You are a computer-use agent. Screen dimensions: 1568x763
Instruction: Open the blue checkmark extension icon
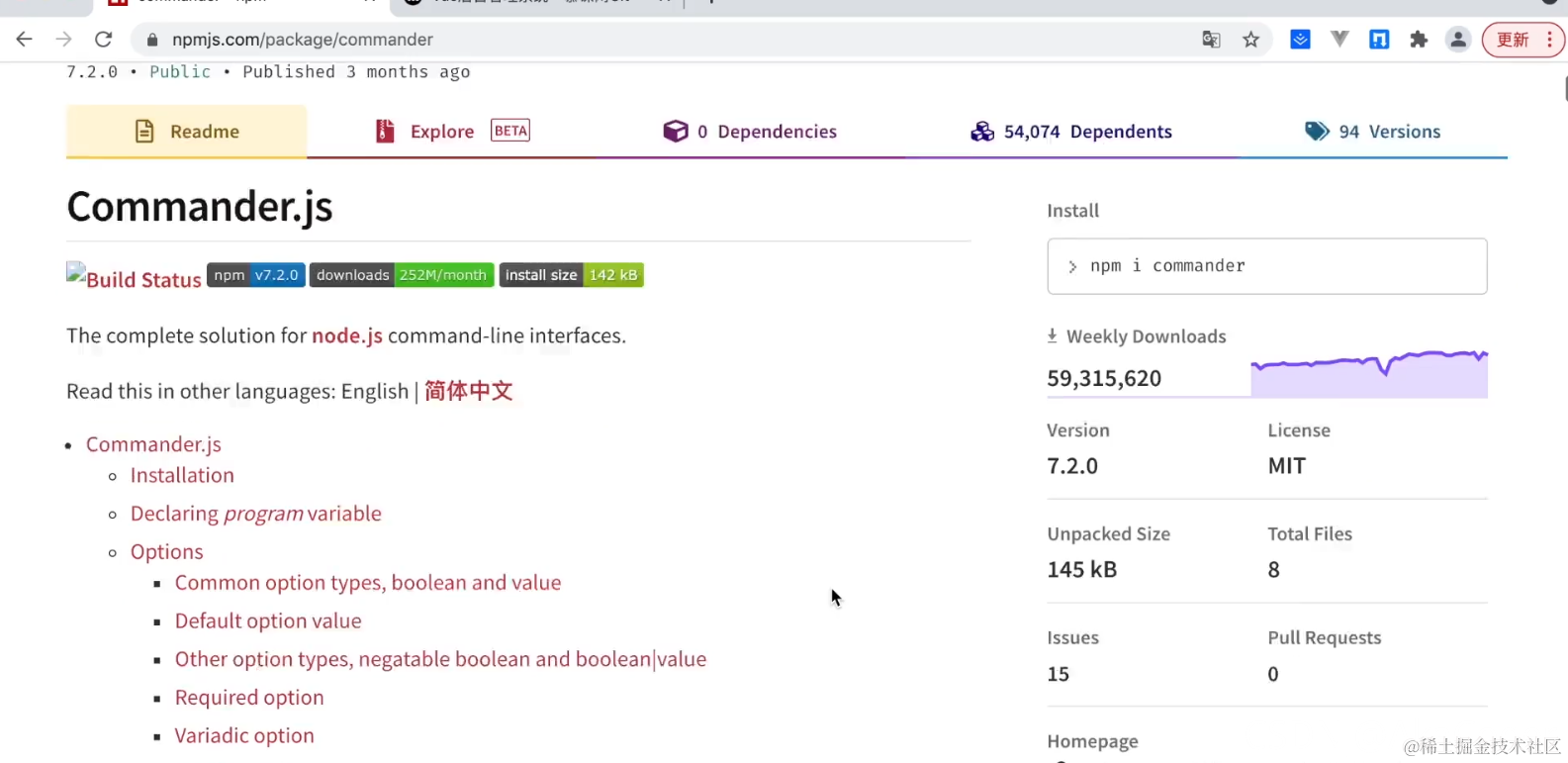point(1301,40)
